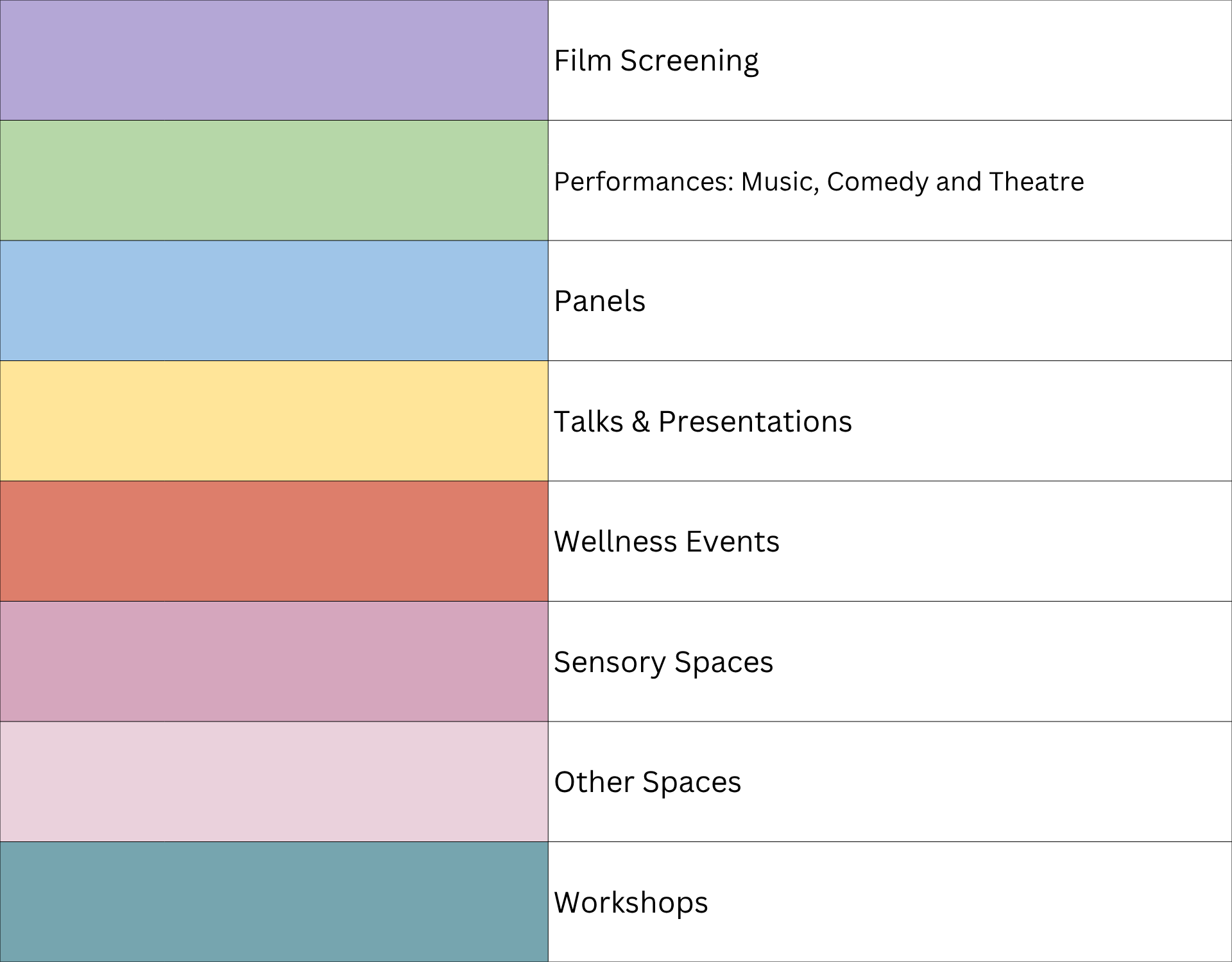Select the word "Theatre" in the legend
1232x962 pixels.
(1036, 182)
